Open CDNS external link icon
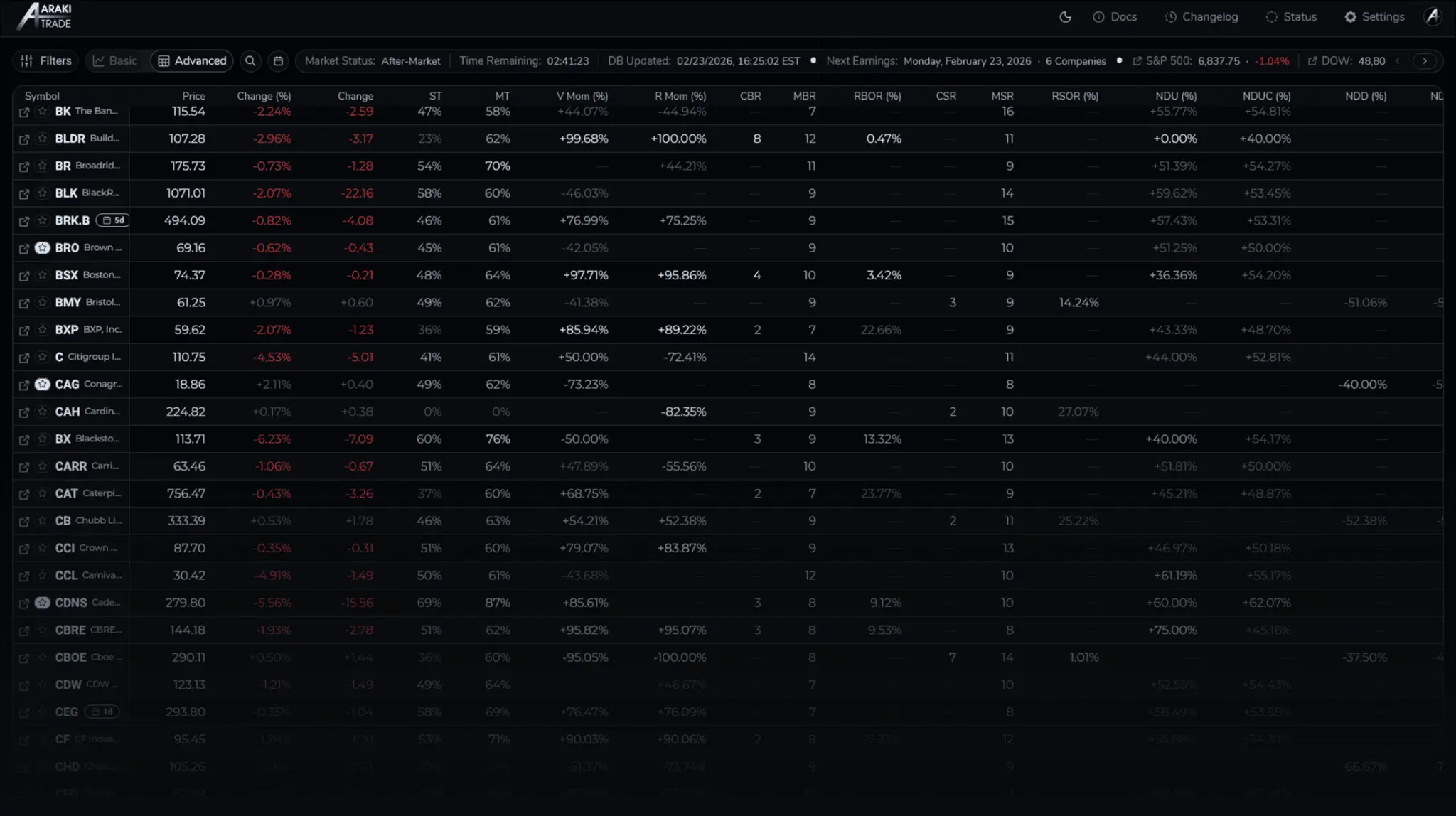1456x816 pixels. (x=24, y=603)
